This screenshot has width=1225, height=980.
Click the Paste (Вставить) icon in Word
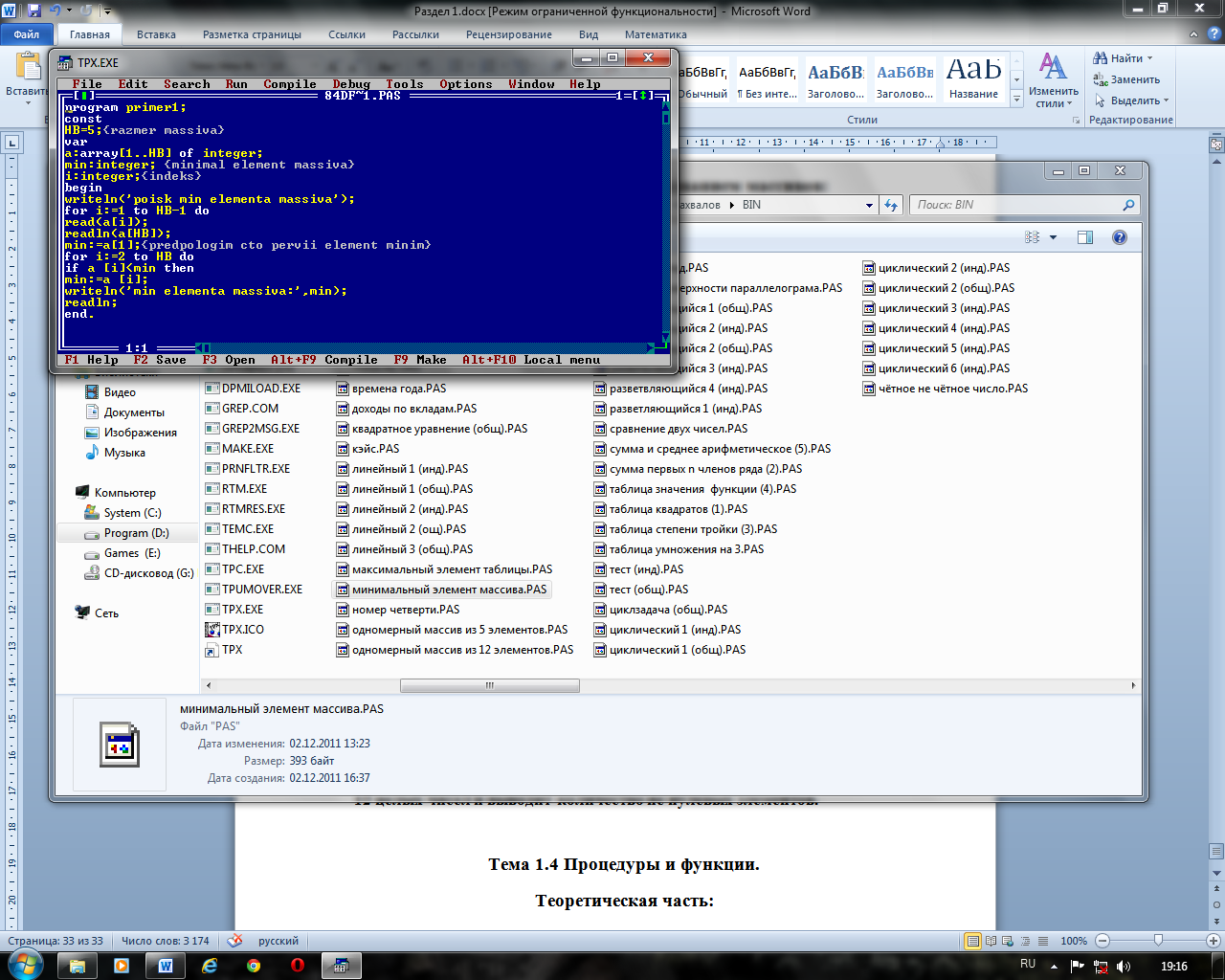coord(26,69)
